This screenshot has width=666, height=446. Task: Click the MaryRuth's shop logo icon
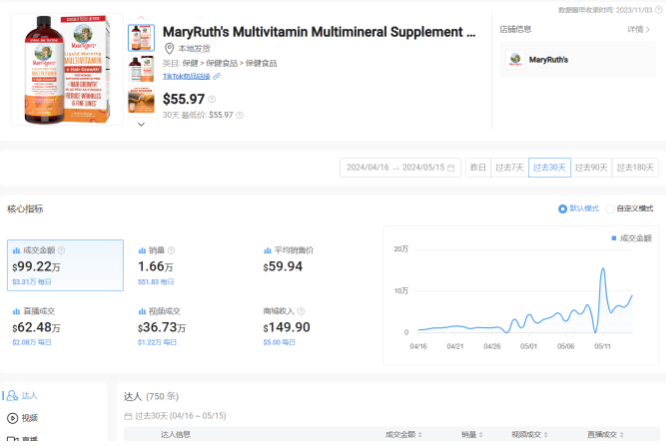tap(515, 60)
